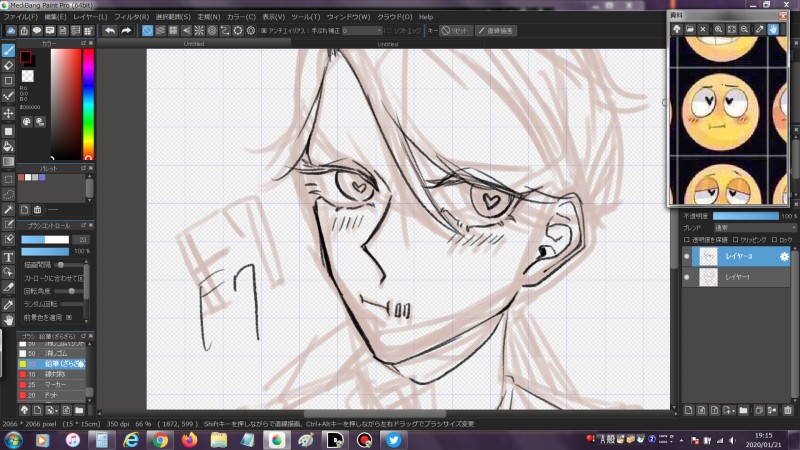Click the rainbow hue strip
800x450 pixels.
tap(88, 104)
